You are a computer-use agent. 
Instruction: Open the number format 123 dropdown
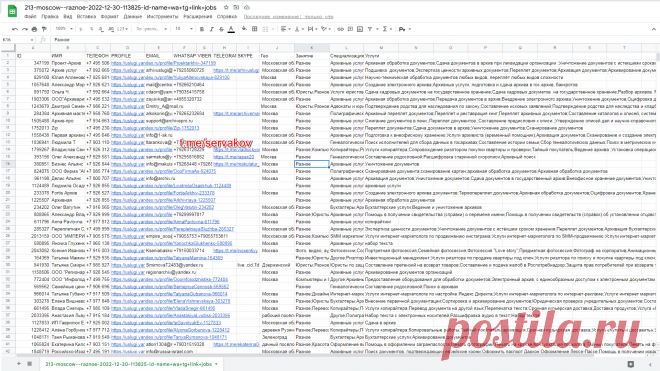(122, 29)
